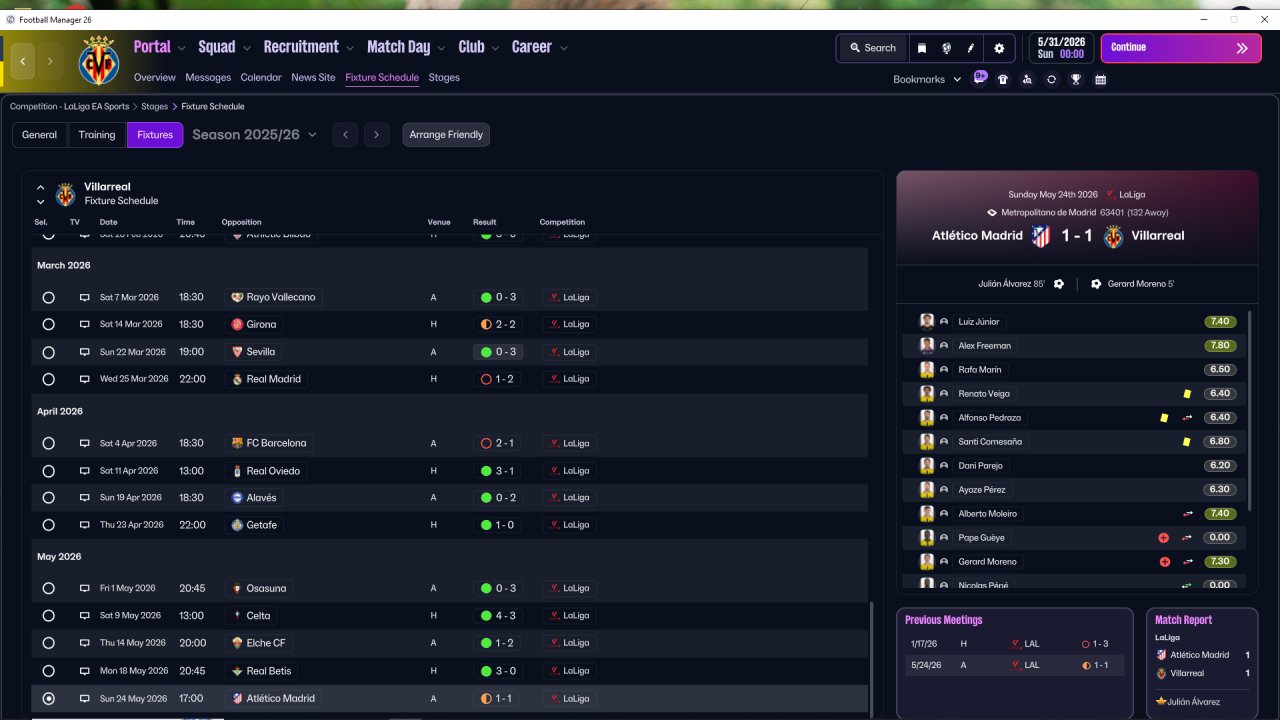
Task: Click the Atlético Madrid crest in match header
Action: click(x=1041, y=236)
